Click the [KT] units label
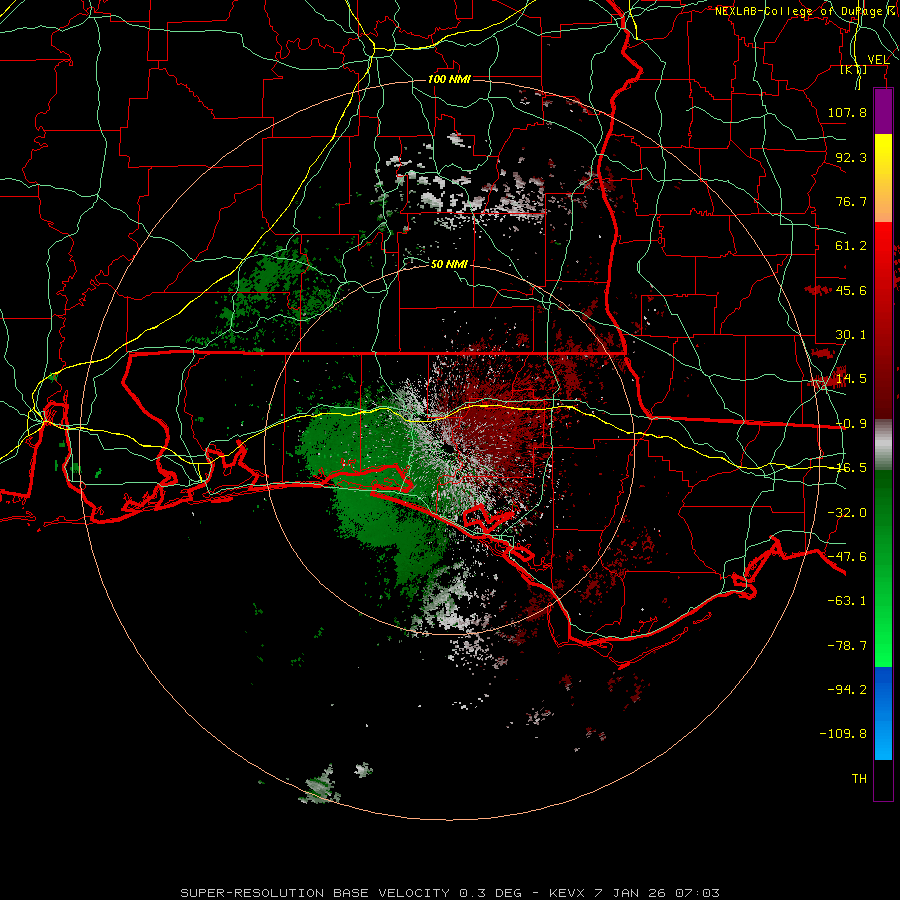The width and height of the screenshot is (900, 900). tap(854, 69)
